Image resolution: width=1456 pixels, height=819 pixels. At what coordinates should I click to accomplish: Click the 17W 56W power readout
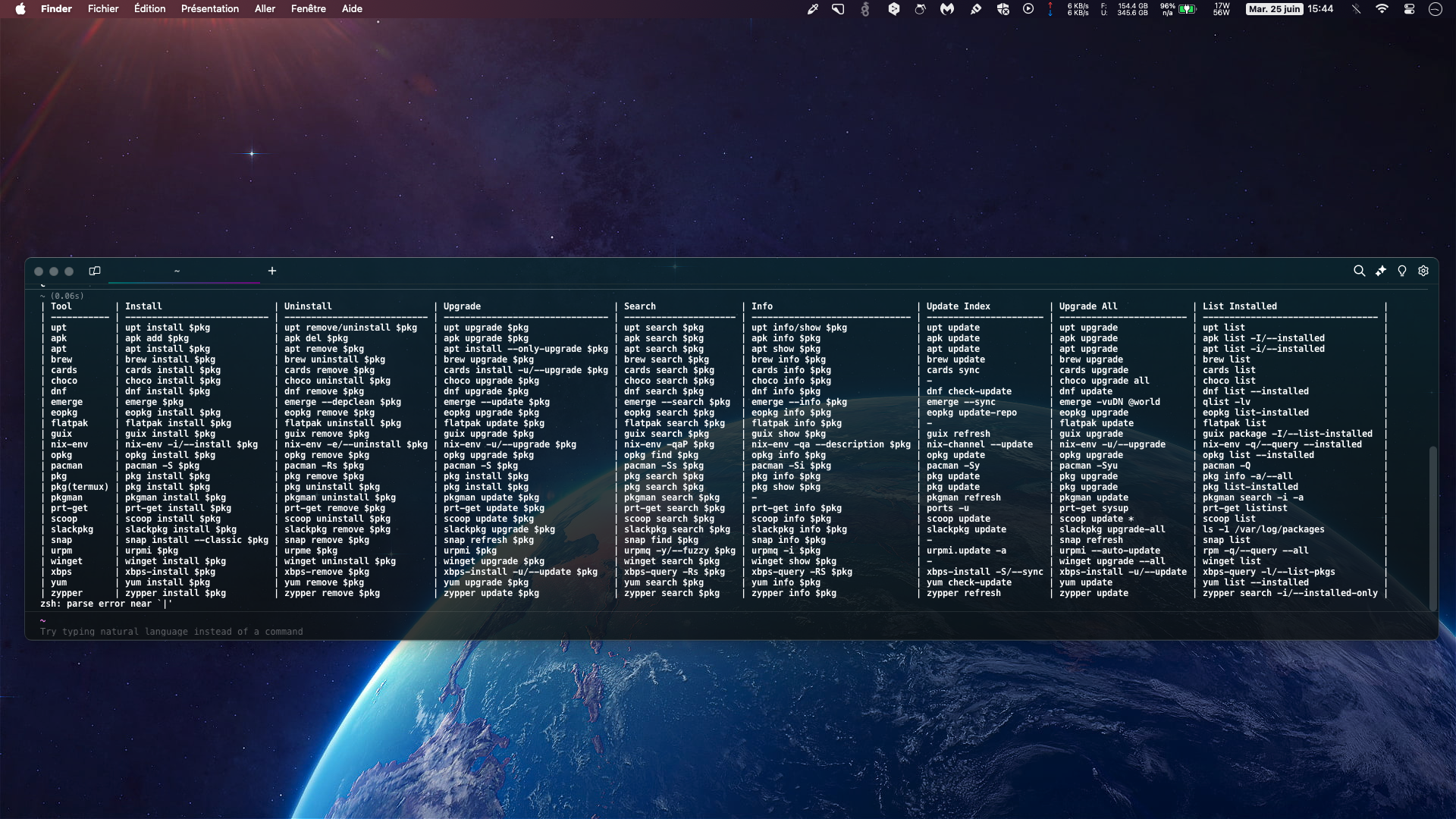[1222, 9]
